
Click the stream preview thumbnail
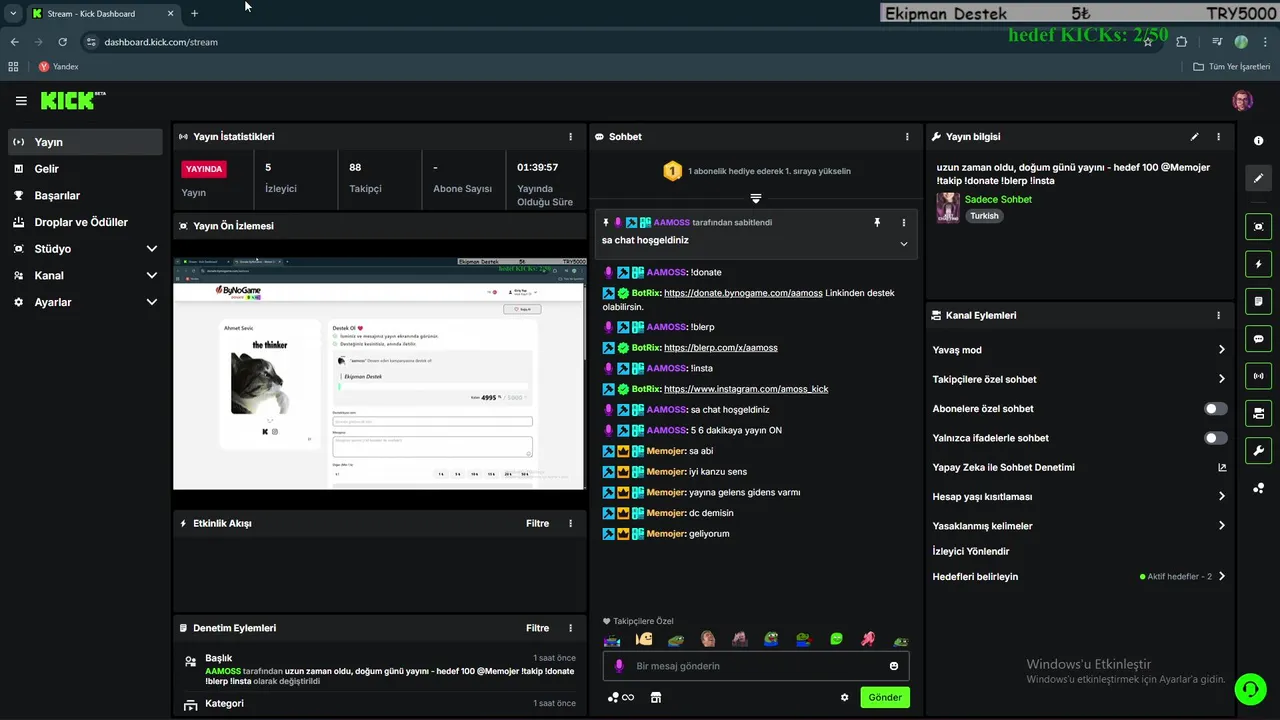[379, 373]
